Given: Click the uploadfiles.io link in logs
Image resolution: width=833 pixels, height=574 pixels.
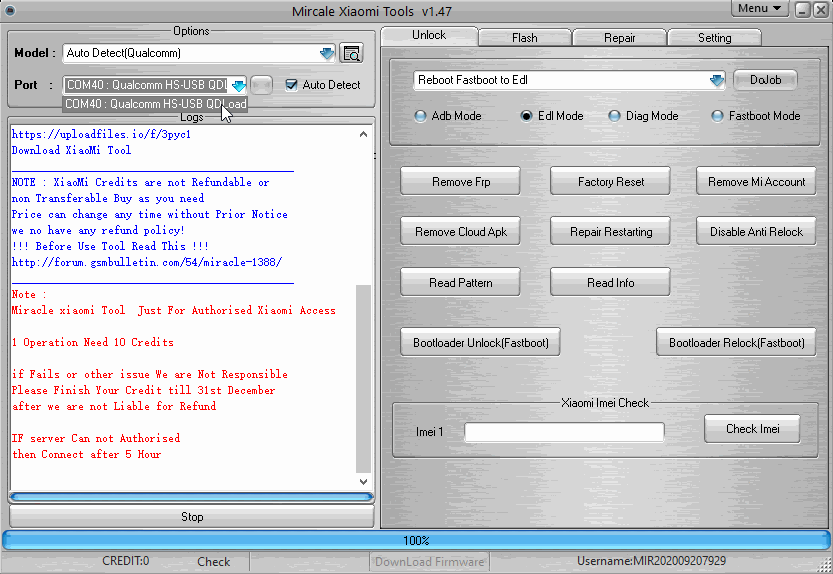Looking at the screenshot, I should pyautogui.click(x=101, y=134).
